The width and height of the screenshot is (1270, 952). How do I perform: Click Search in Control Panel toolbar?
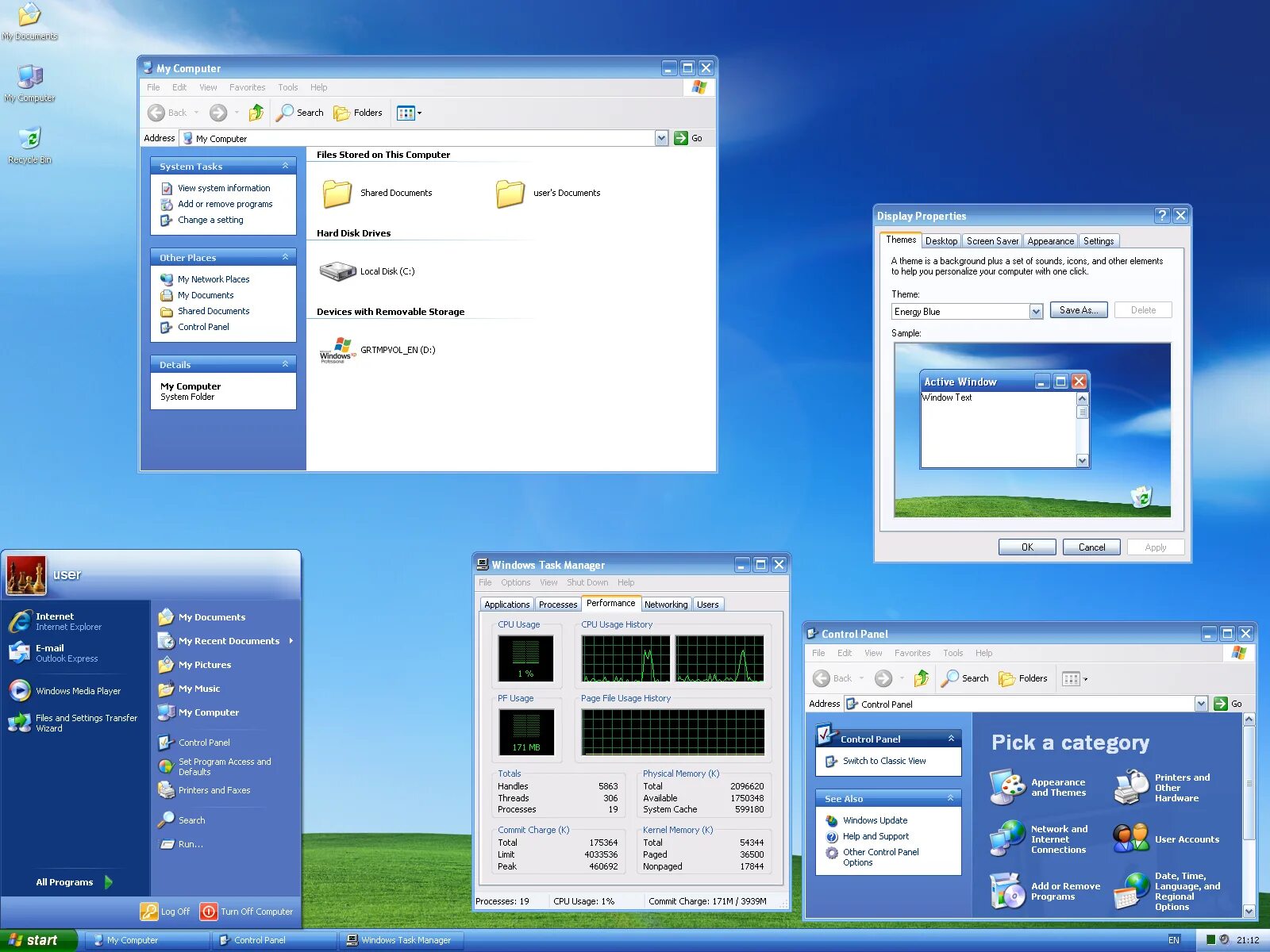click(x=965, y=678)
